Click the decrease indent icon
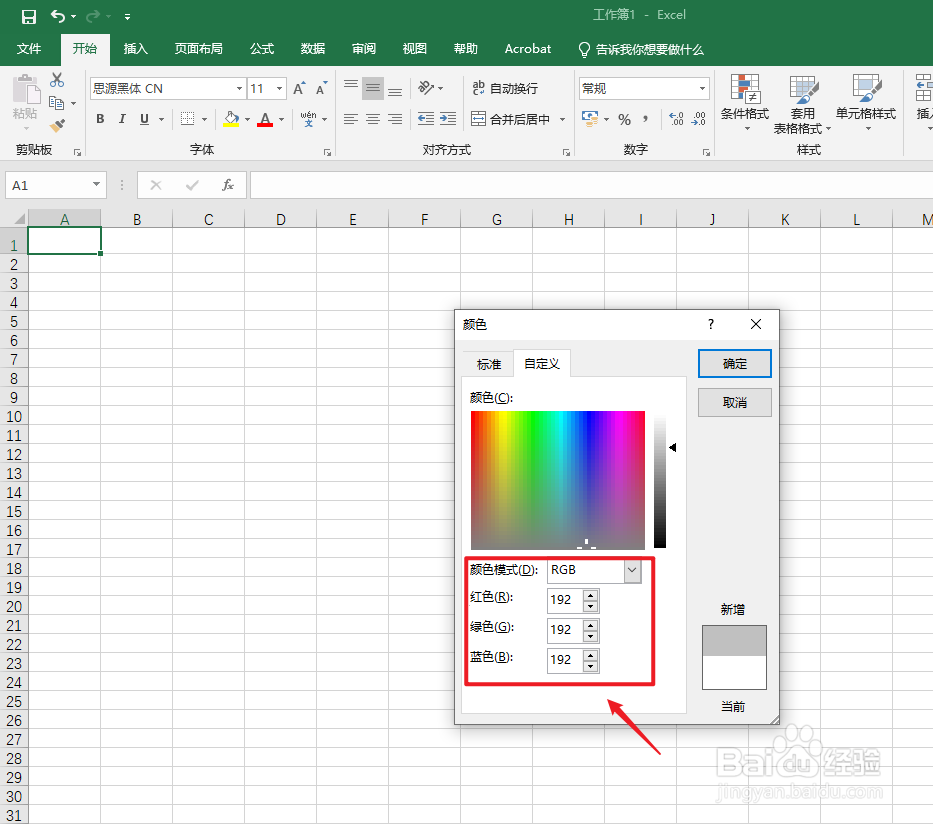Screen dimensions: 933x824 425,119
